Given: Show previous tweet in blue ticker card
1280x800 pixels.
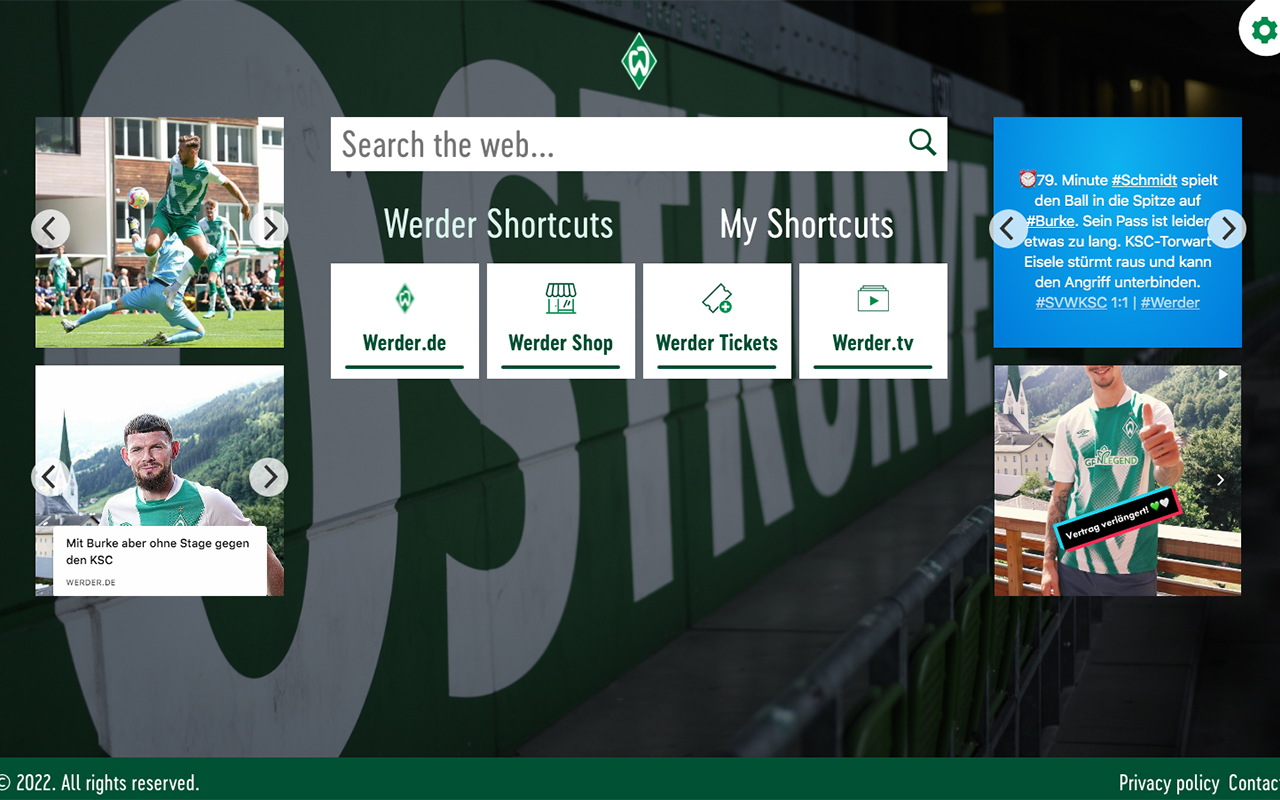Looking at the screenshot, I should 1008,229.
